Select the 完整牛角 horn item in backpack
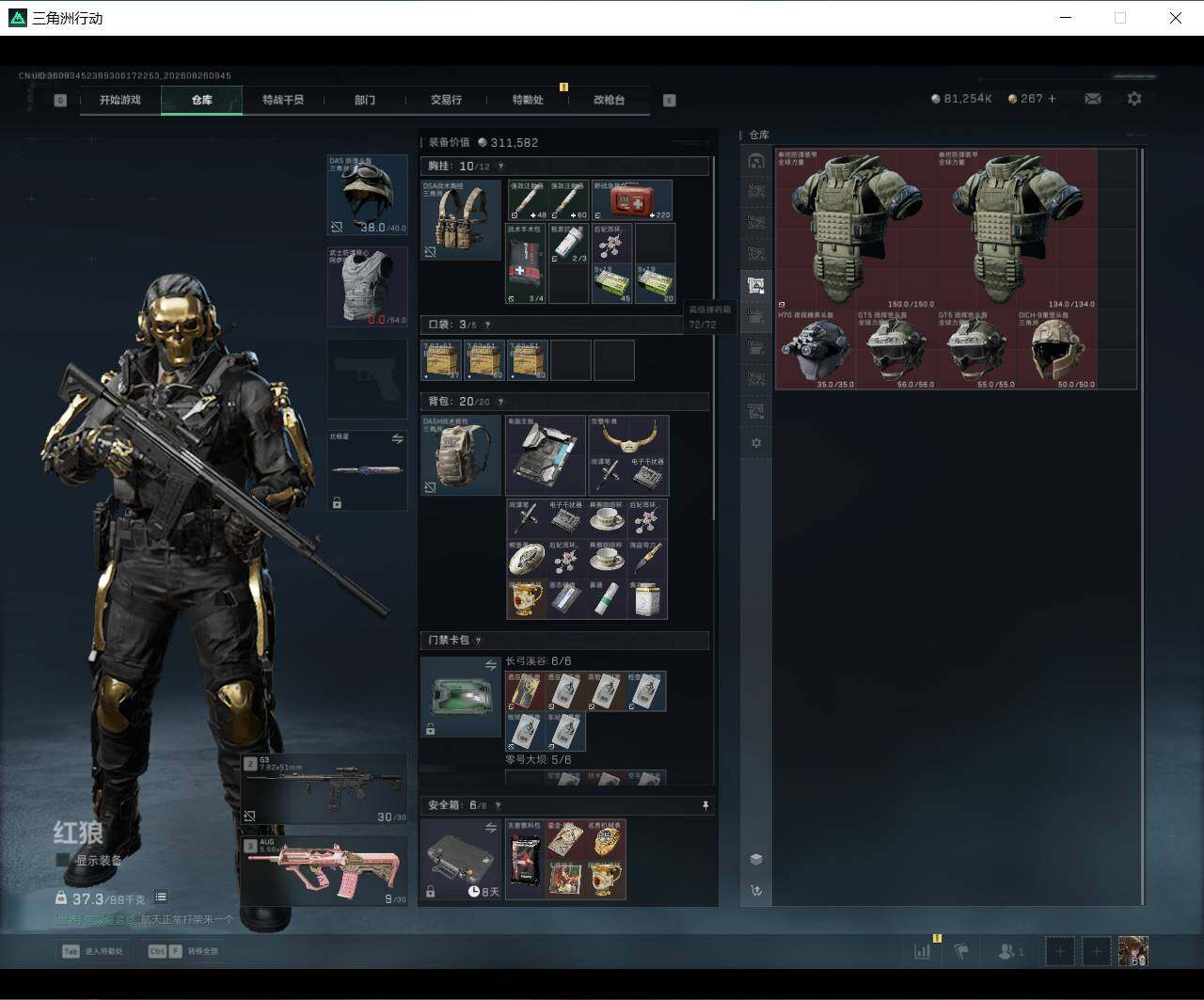The image size is (1204, 1000). [628, 436]
